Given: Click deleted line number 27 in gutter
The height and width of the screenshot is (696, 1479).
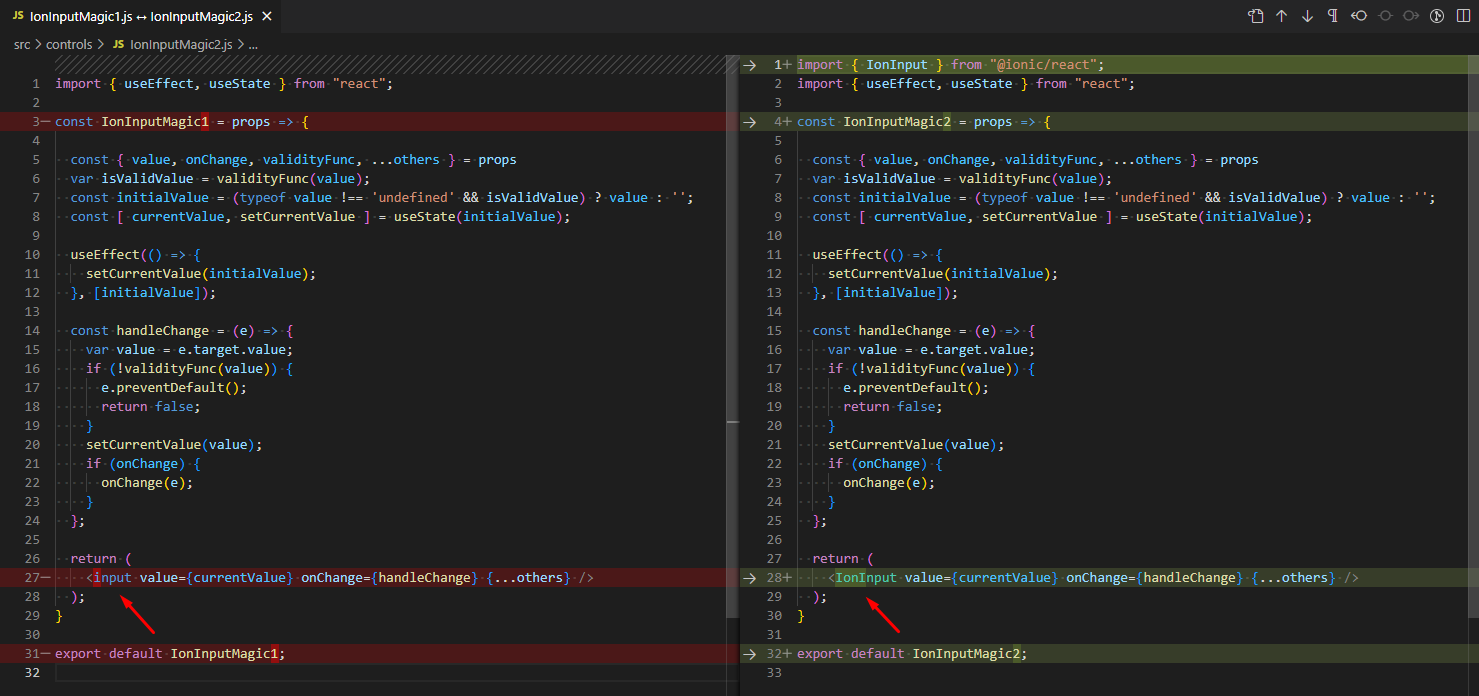Looking at the screenshot, I should [x=30, y=578].
